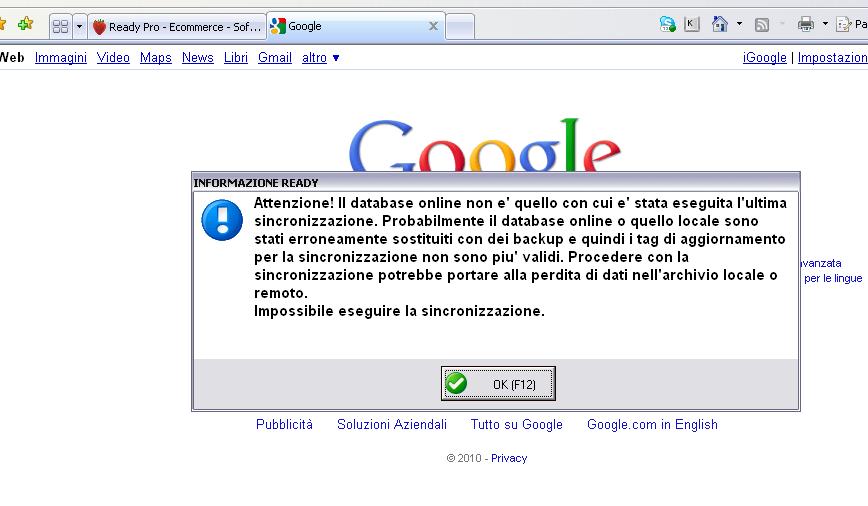
Task: Confirm dialog with OK (F12) button
Action: pyautogui.click(x=498, y=384)
